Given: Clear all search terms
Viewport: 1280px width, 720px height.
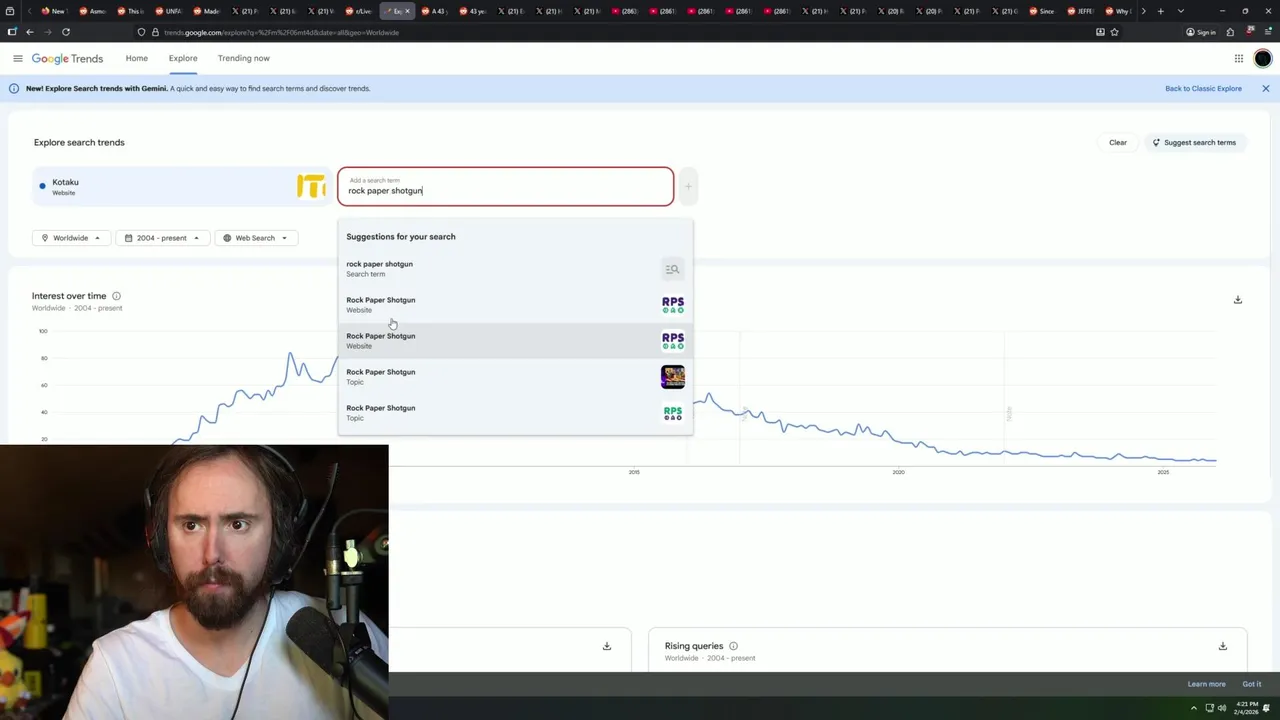Looking at the screenshot, I should click(x=1118, y=142).
